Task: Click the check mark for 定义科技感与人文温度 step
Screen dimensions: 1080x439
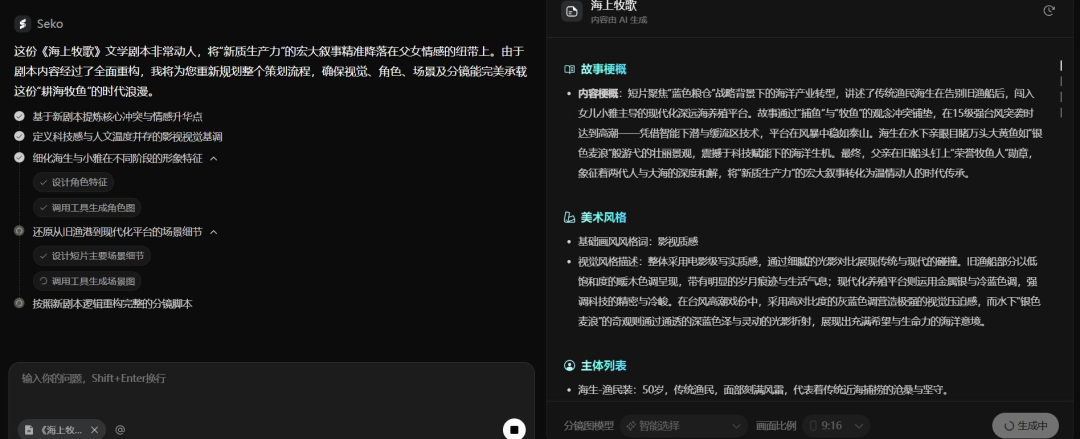Action: [19, 136]
